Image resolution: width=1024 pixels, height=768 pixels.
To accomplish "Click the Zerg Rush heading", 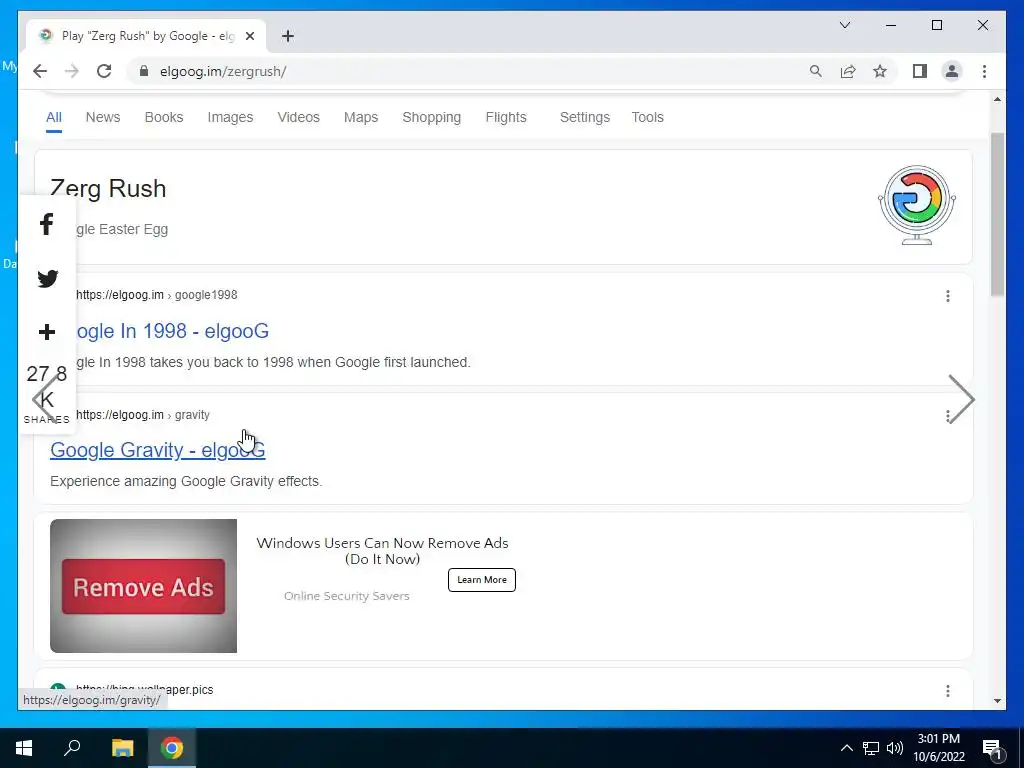I will (108, 189).
